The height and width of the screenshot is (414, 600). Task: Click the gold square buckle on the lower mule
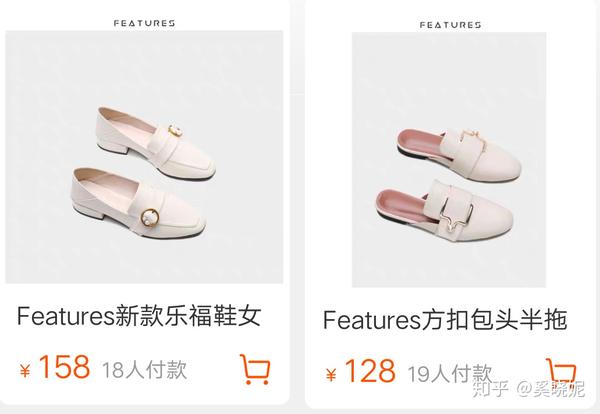tap(457, 218)
